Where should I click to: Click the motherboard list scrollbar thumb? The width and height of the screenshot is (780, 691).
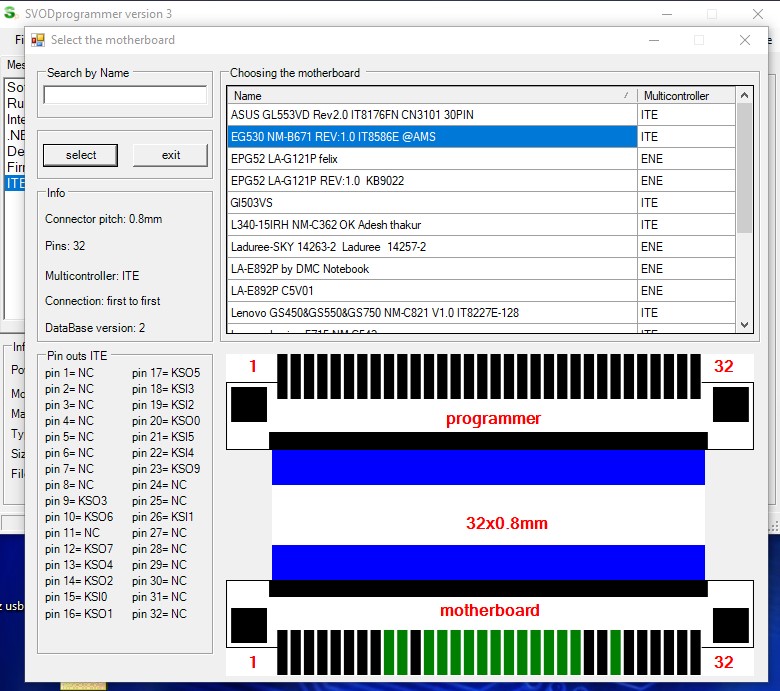pos(744,168)
